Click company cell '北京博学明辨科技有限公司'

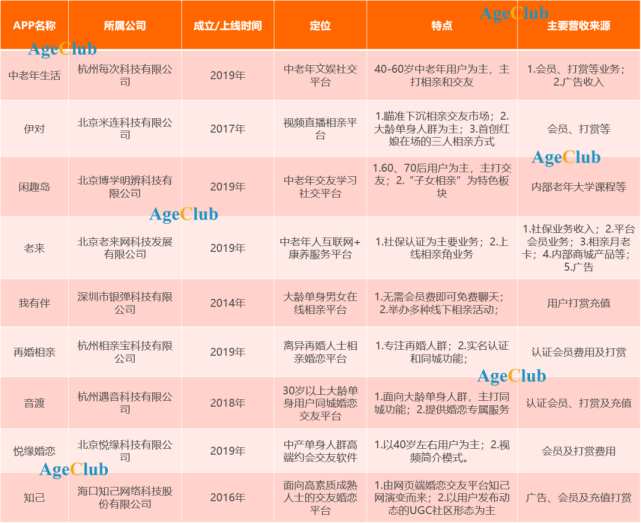pos(125,186)
